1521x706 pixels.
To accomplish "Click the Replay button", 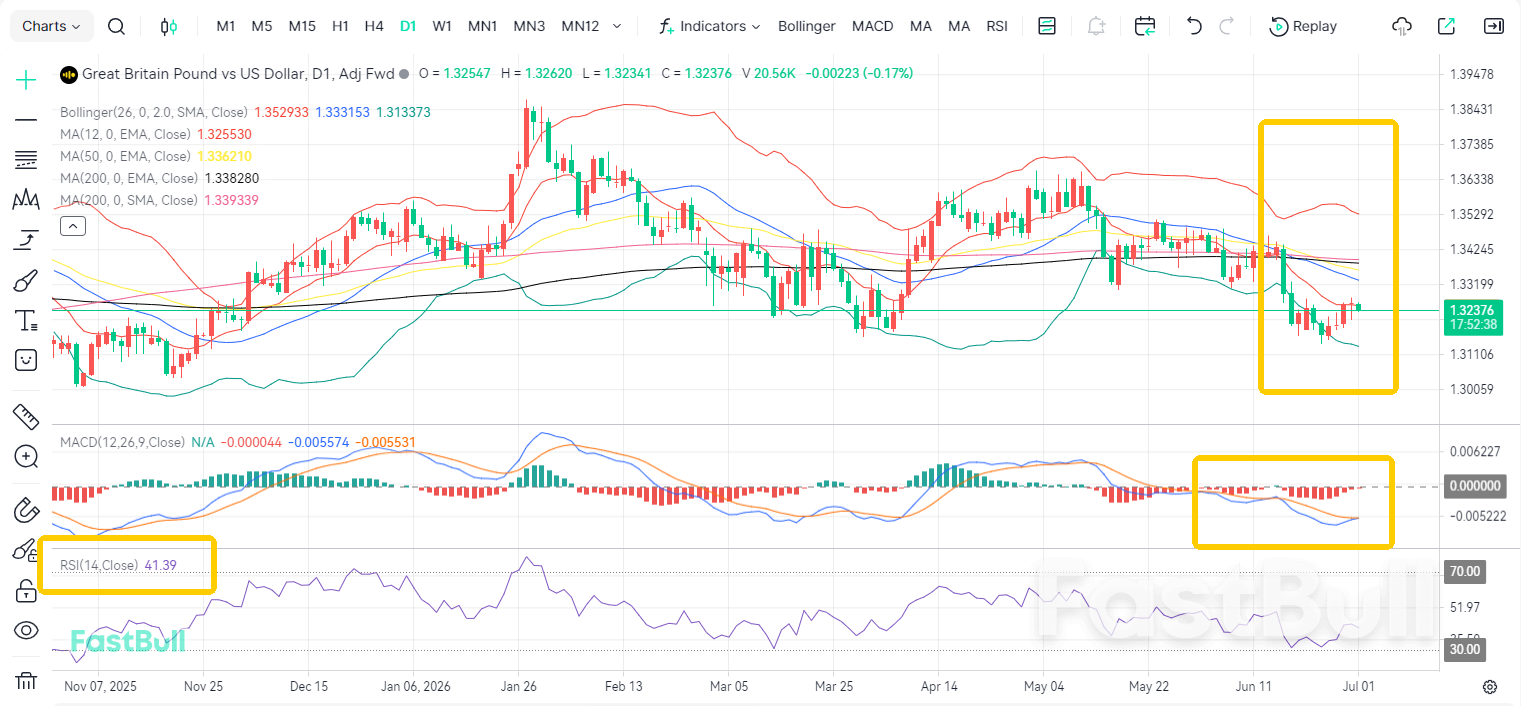I will click(x=1303, y=26).
